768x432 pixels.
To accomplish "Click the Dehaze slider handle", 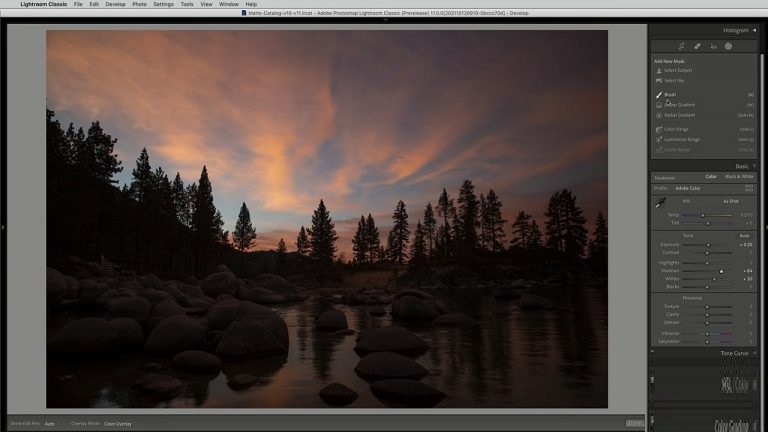I will 707,323.
